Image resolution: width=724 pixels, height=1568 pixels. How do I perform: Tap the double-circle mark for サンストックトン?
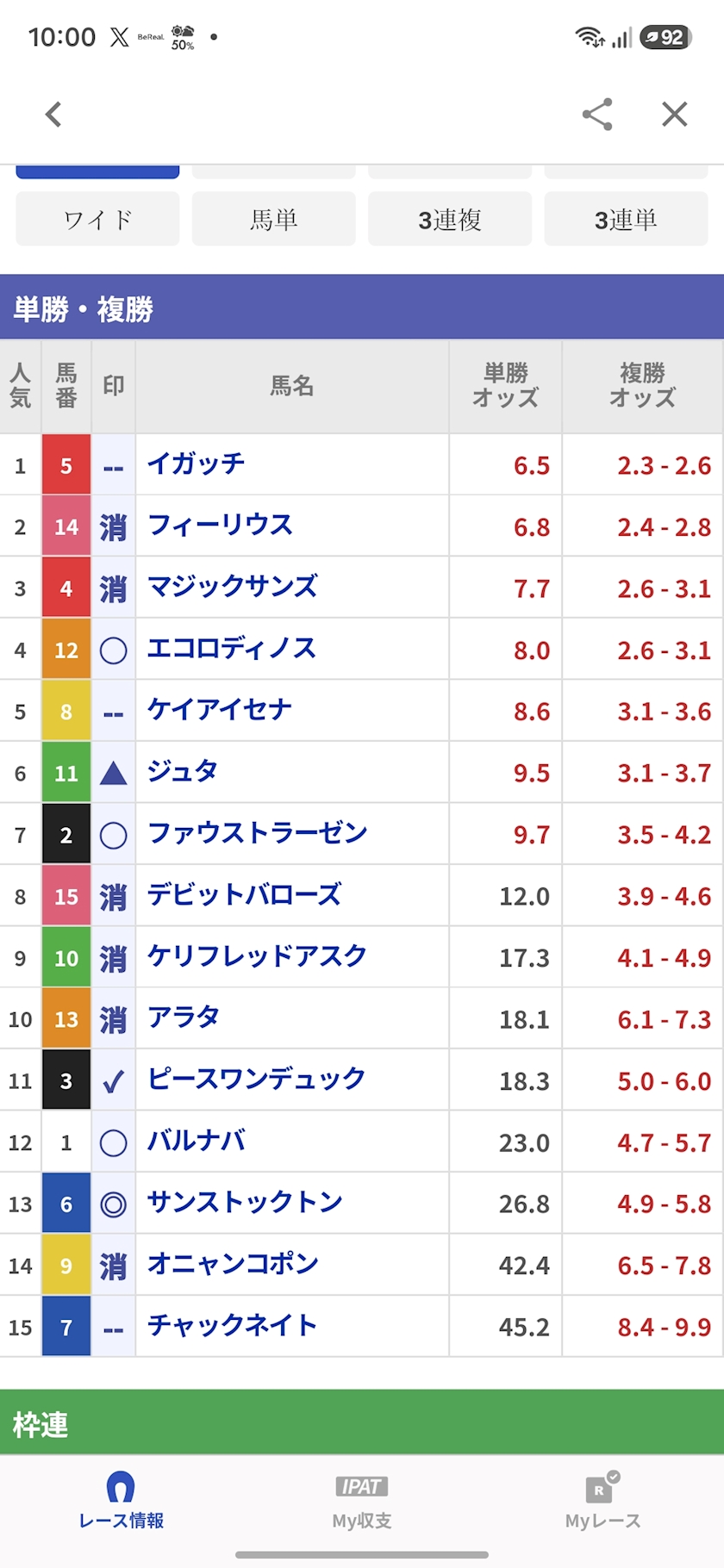113,1204
